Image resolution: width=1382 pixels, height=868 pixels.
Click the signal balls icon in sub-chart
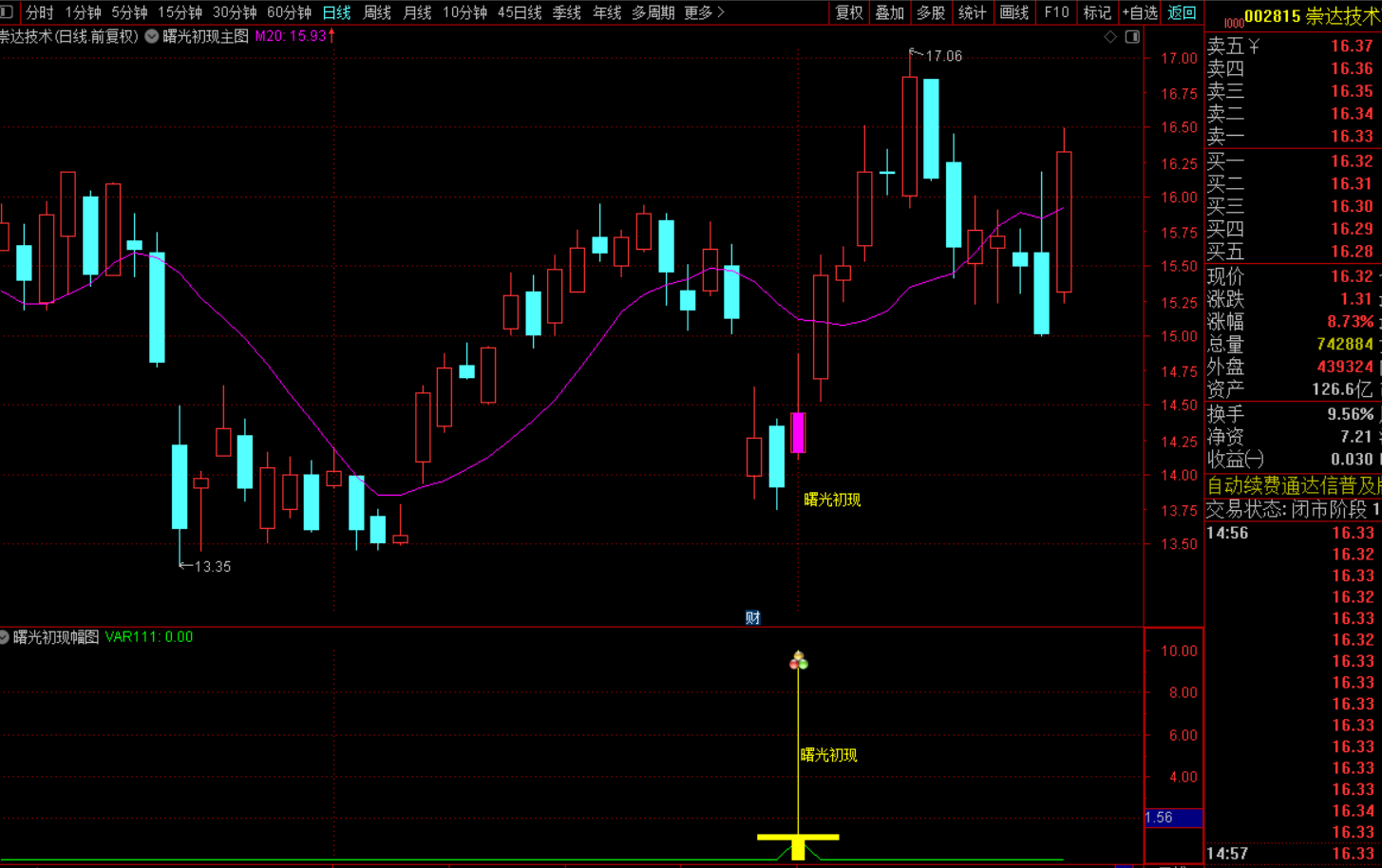coord(799,660)
